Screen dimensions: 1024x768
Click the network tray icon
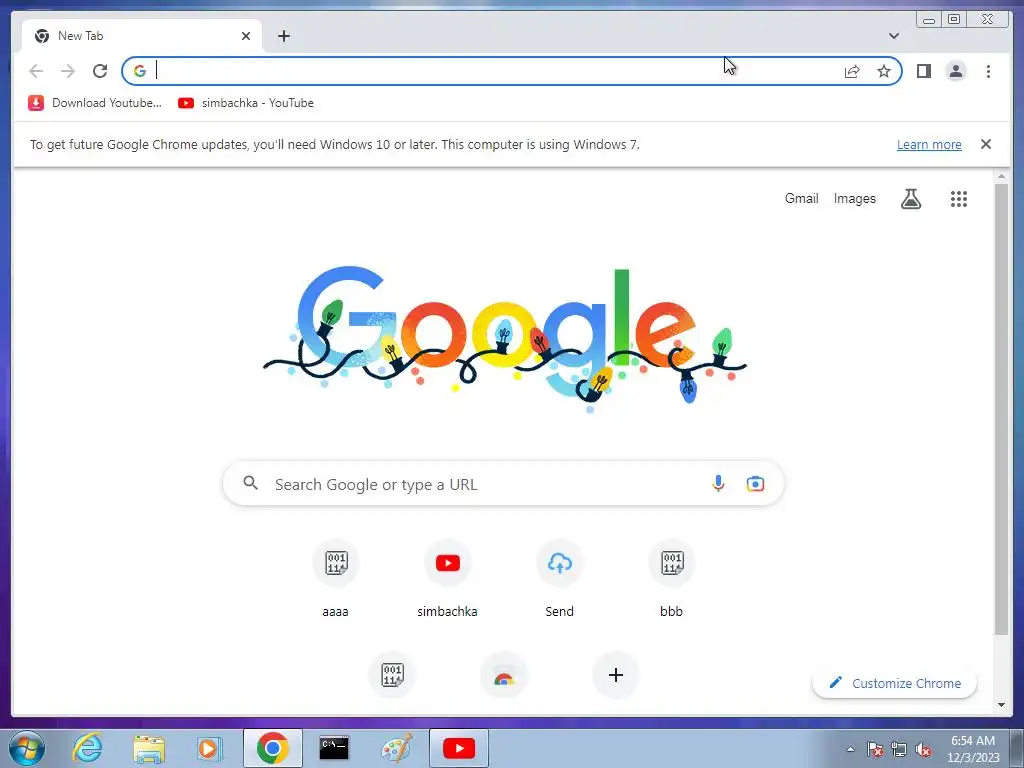coord(899,749)
